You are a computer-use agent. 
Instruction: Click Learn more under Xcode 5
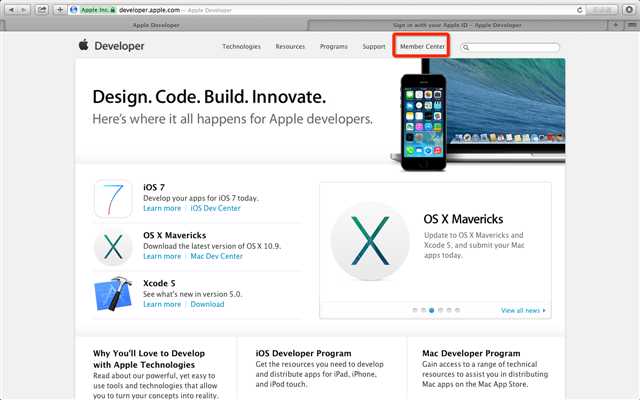click(162, 304)
